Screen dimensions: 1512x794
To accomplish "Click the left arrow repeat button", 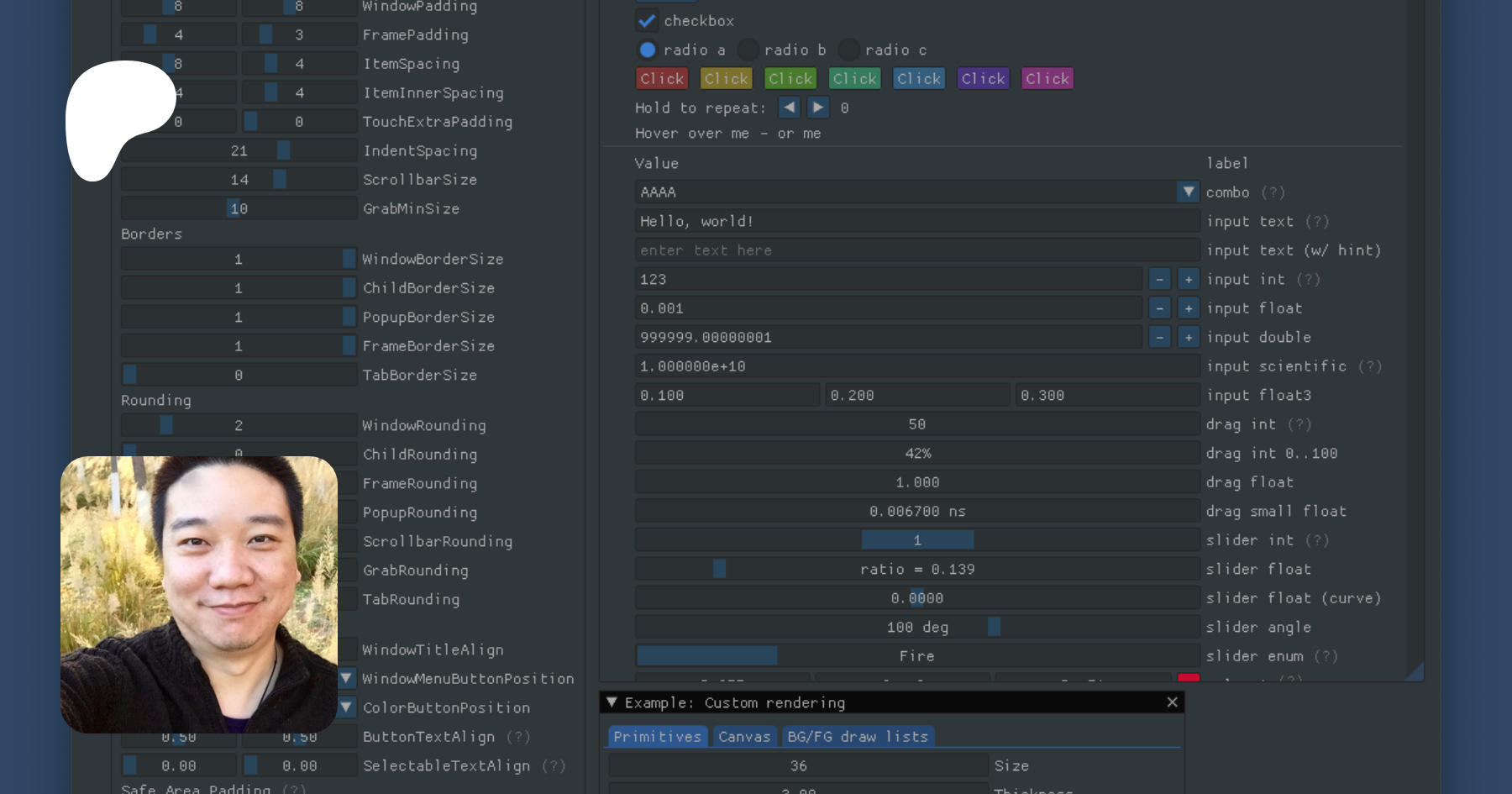I will click(789, 108).
